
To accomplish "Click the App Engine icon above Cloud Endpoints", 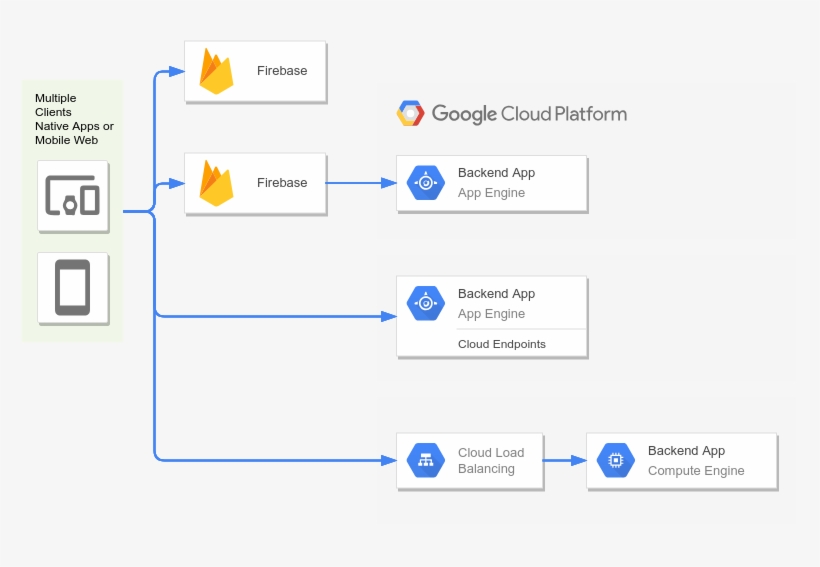I will (x=426, y=302).
